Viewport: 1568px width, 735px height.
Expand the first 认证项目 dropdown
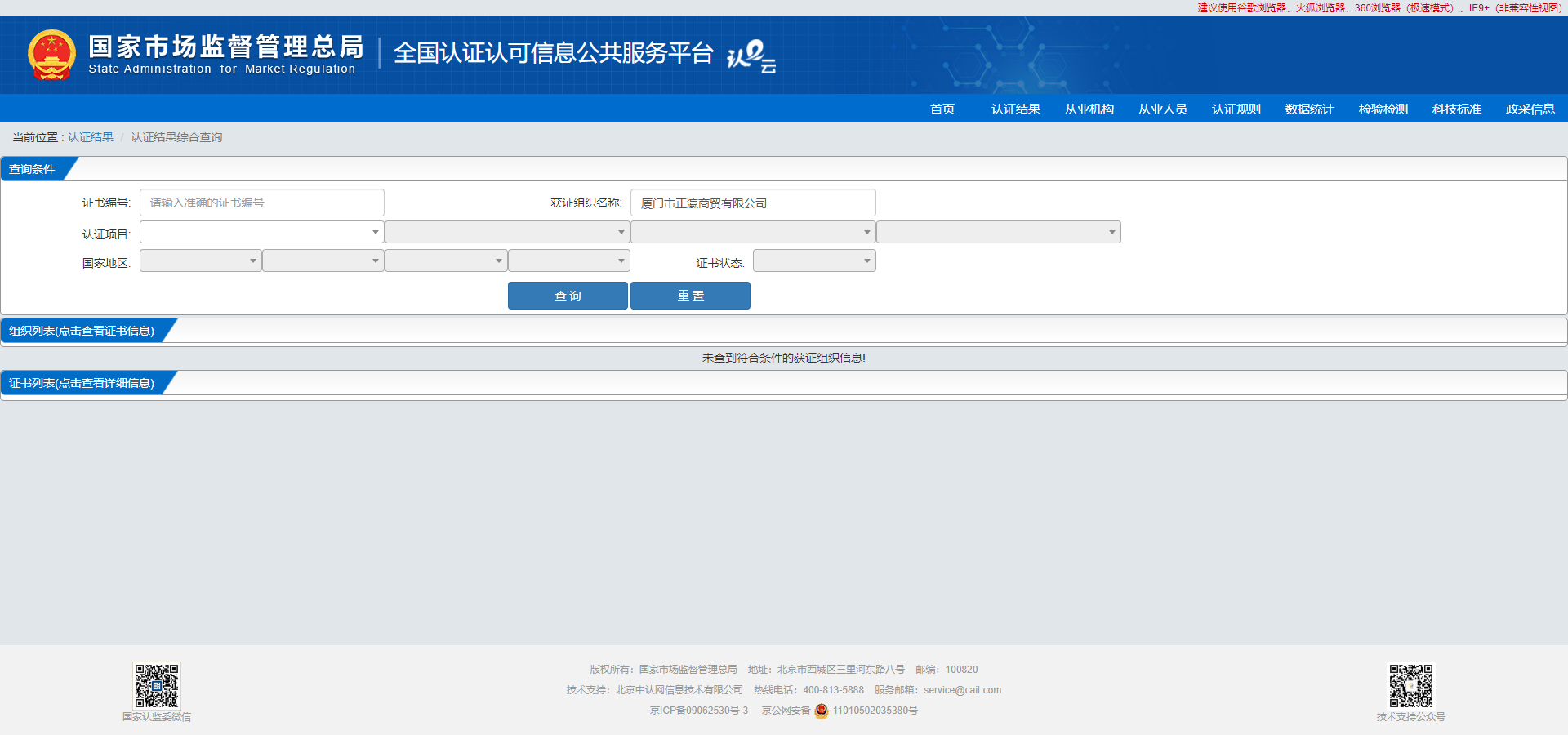(x=262, y=232)
